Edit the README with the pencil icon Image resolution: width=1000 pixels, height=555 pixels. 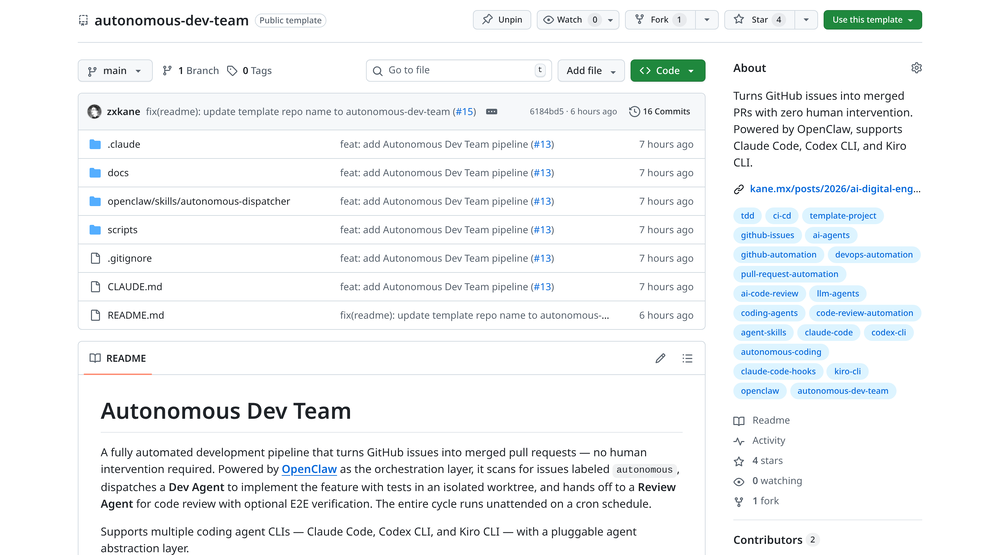(660, 359)
